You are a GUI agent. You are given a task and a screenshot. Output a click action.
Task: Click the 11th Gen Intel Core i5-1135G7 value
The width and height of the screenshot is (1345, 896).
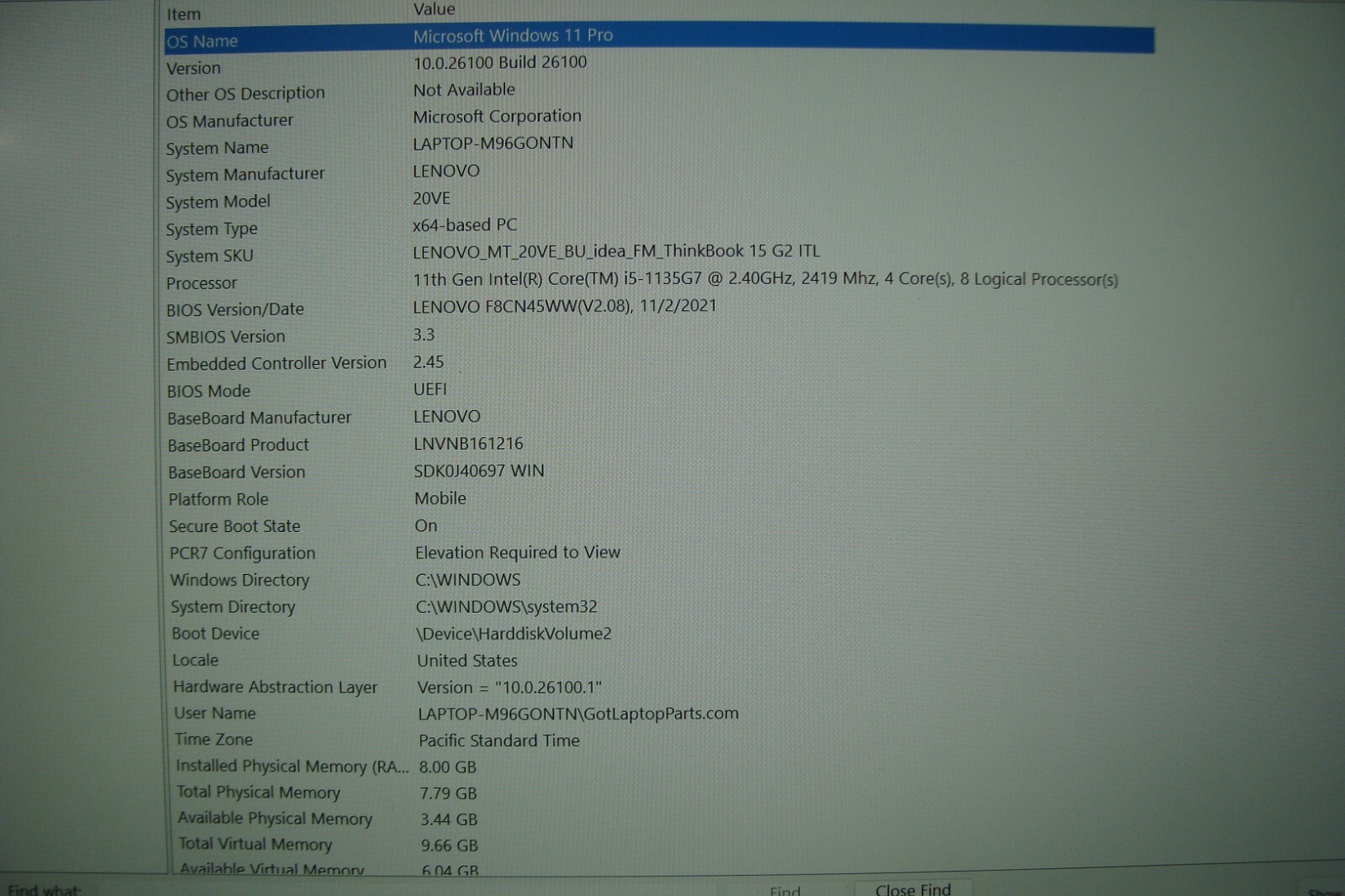coord(765,278)
